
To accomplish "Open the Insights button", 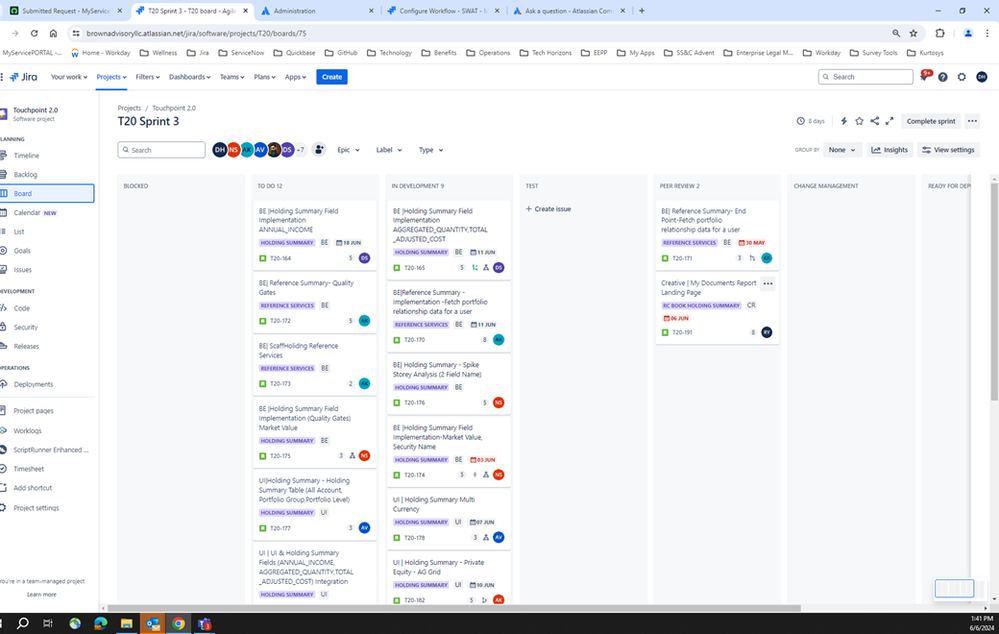I will tap(889, 150).
